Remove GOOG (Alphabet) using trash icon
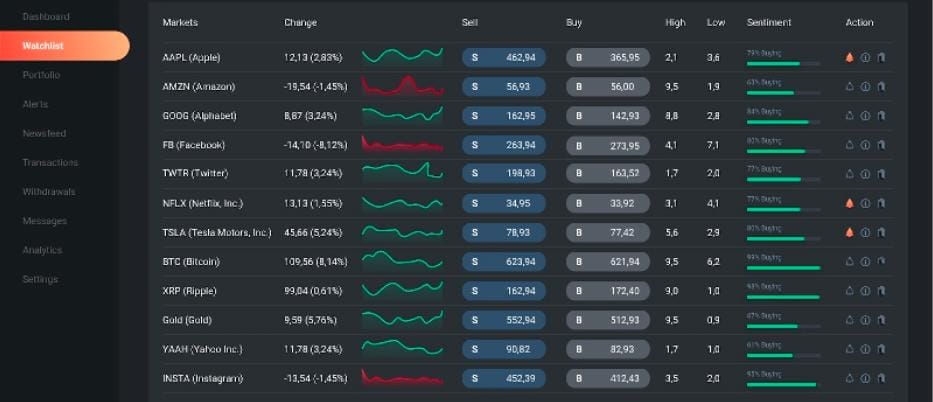 pyautogui.click(x=881, y=116)
